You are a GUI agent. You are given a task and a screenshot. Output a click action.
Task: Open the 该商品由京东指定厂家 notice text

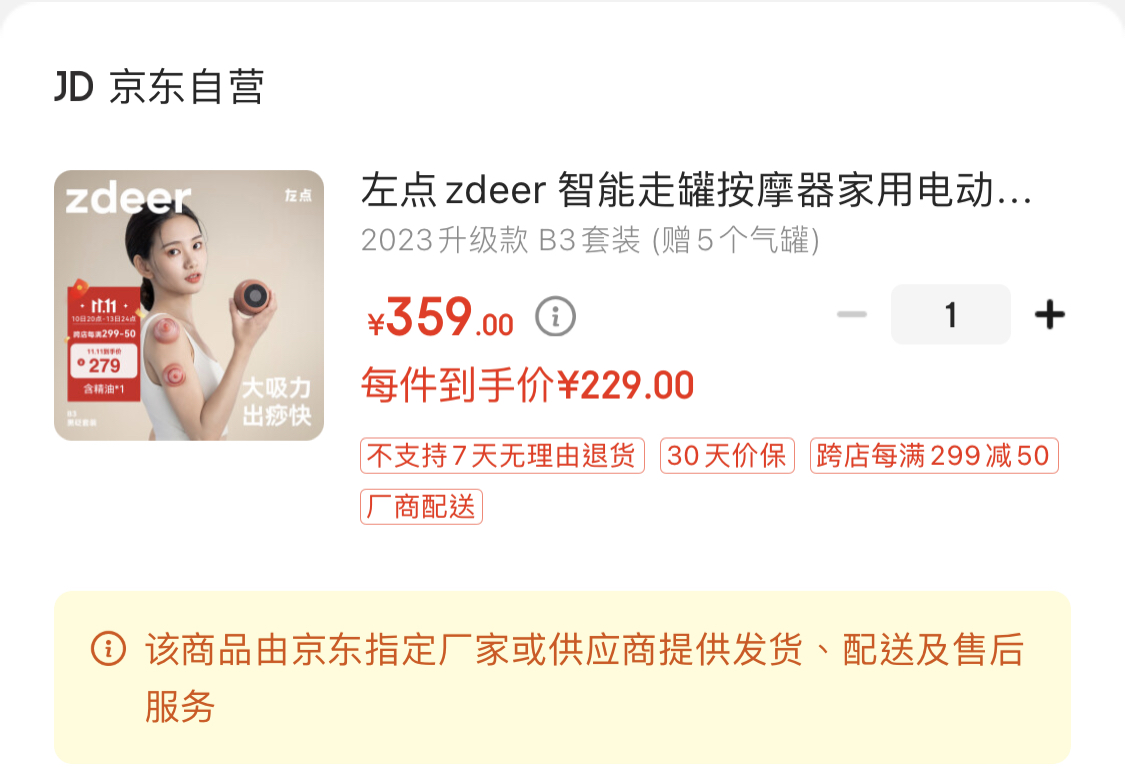point(584,678)
